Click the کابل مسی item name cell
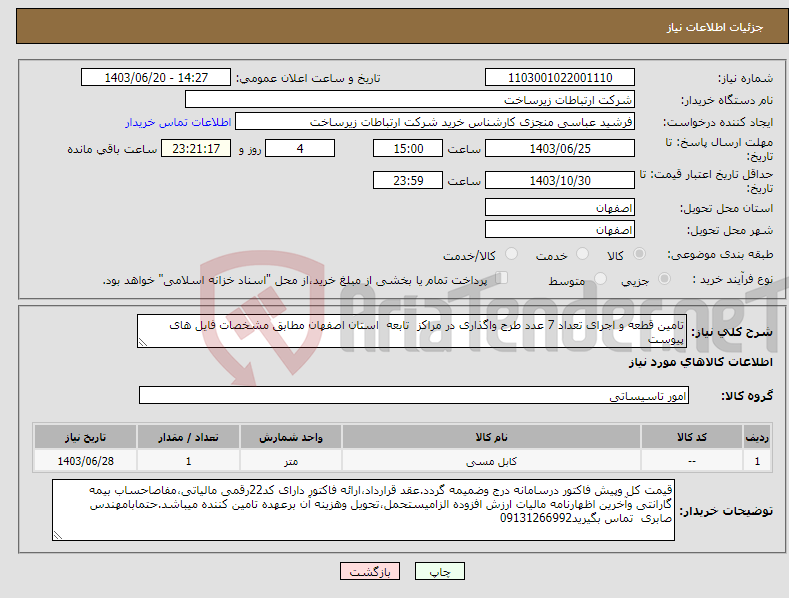The height and width of the screenshot is (598, 789). (491, 461)
